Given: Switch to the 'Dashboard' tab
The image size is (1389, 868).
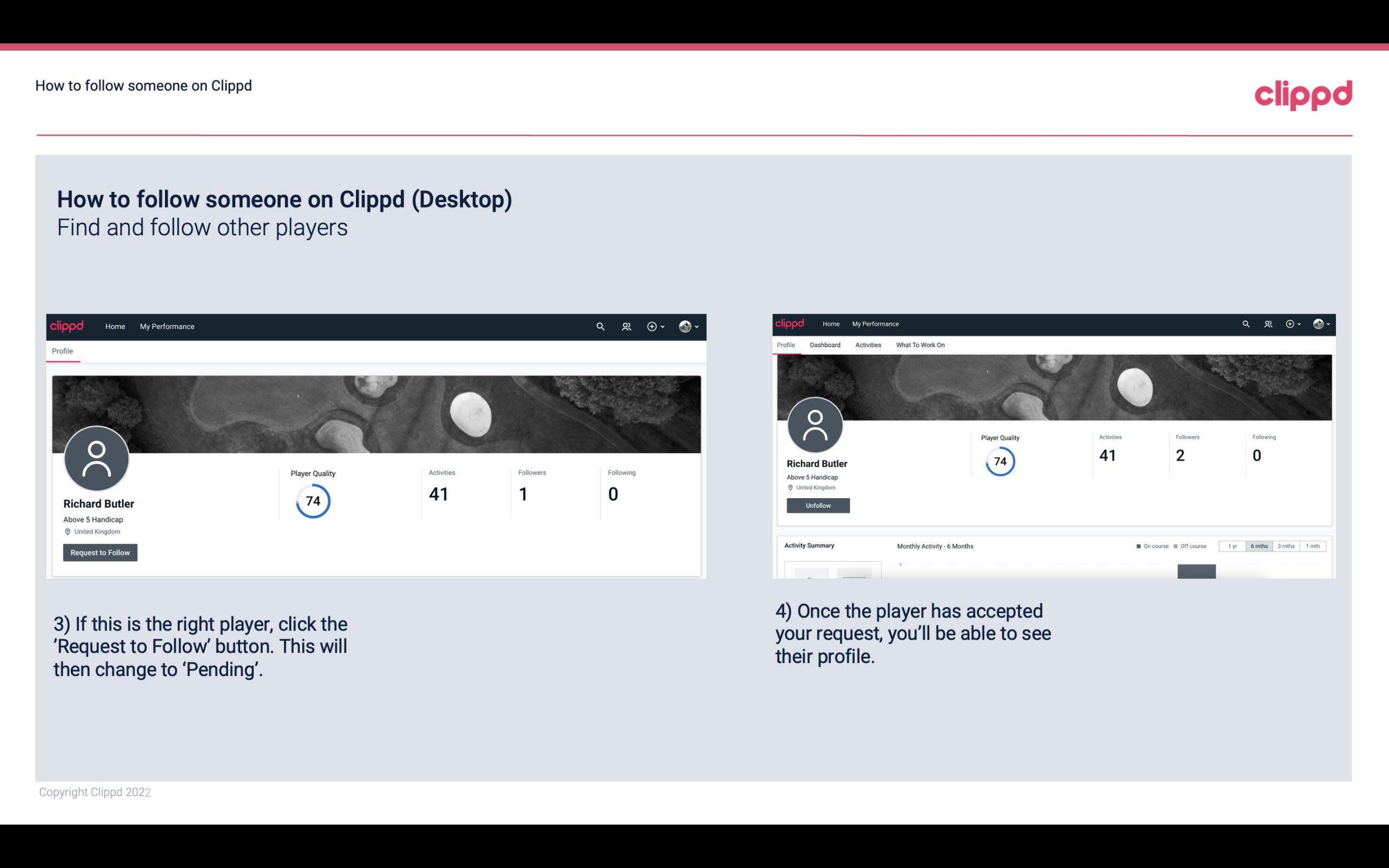Looking at the screenshot, I should [x=825, y=345].
